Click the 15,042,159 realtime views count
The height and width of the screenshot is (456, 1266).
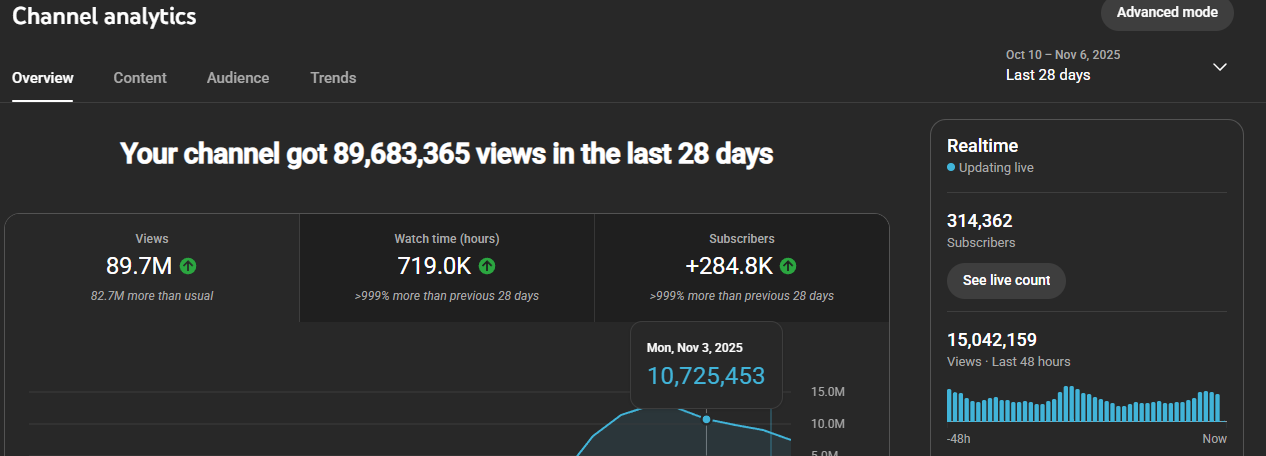pos(992,340)
